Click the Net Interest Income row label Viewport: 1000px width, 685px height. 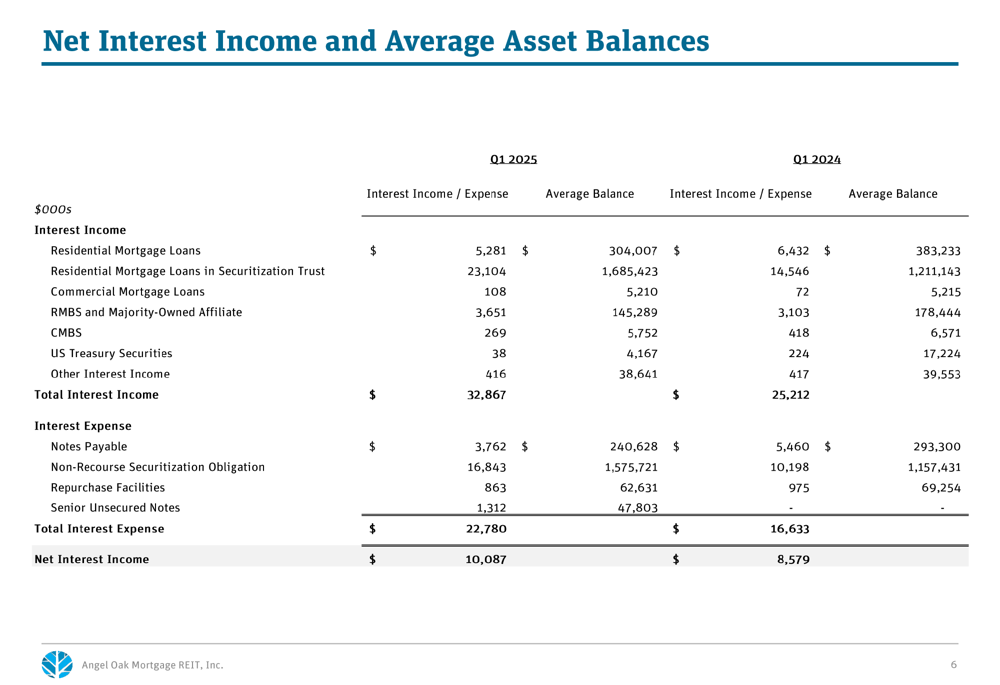click(x=92, y=559)
